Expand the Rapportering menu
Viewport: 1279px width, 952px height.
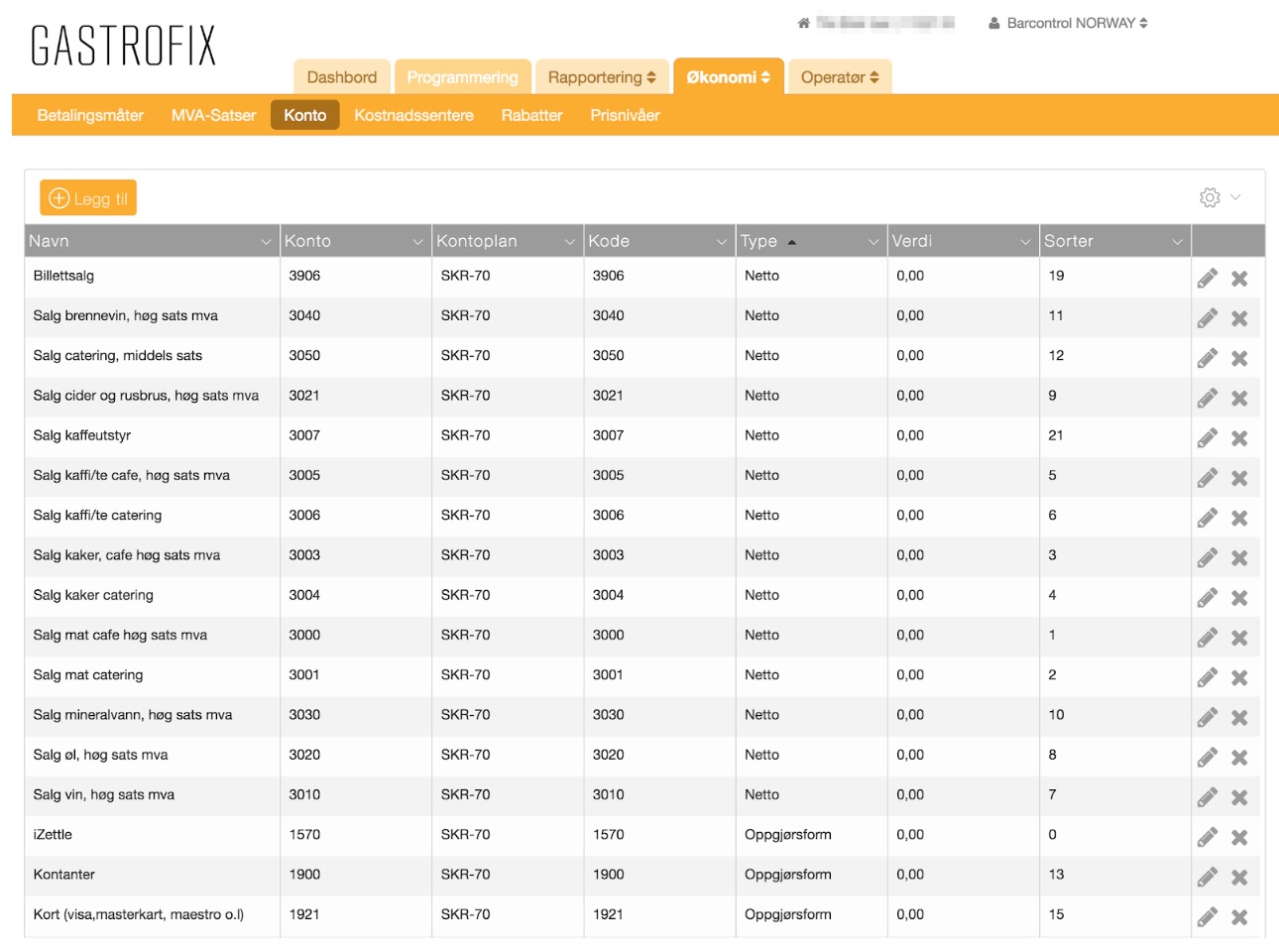pos(602,77)
